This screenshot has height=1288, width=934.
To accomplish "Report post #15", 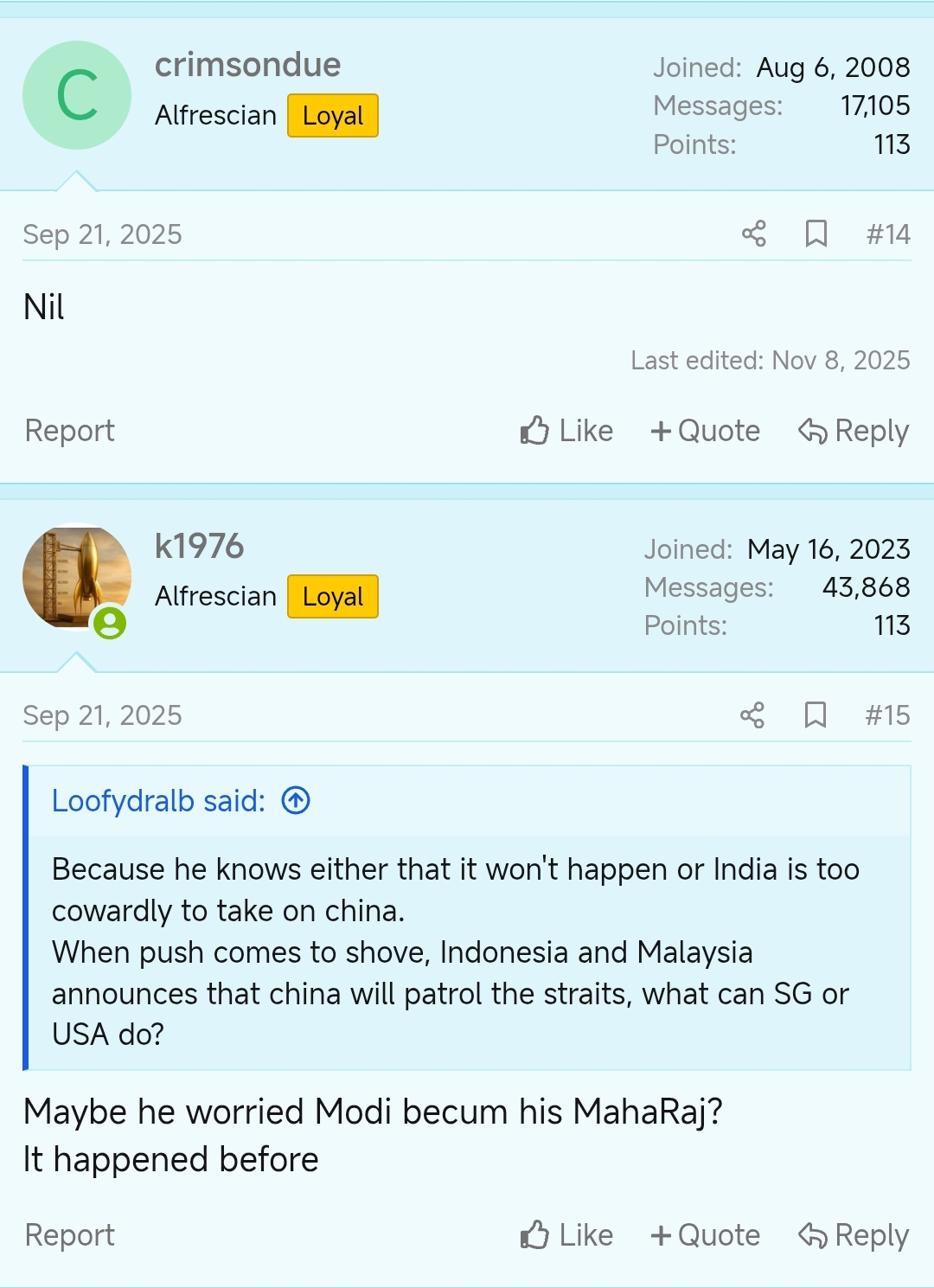I will click(x=69, y=1235).
